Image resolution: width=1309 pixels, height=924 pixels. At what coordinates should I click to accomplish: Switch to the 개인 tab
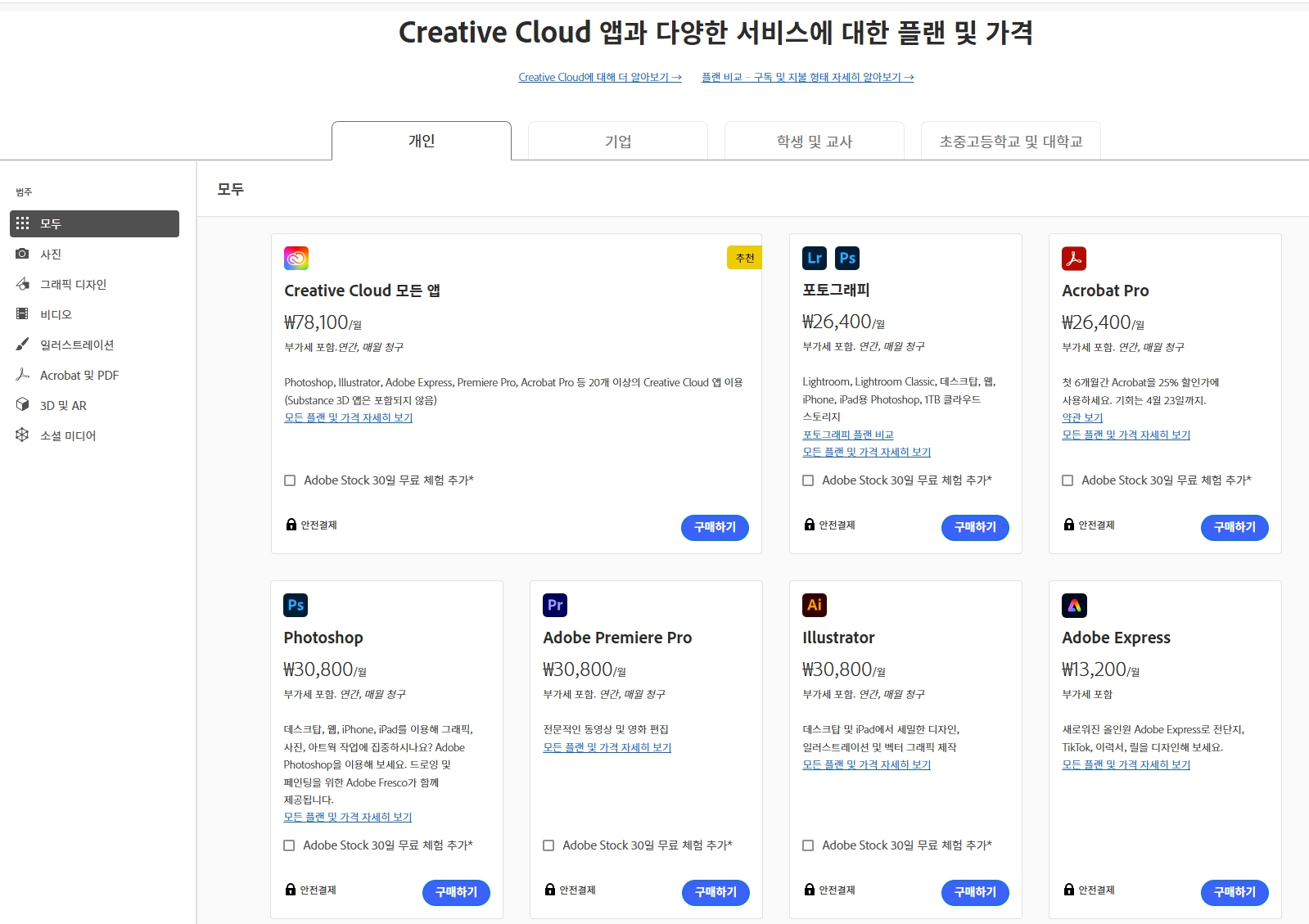click(422, 141)
